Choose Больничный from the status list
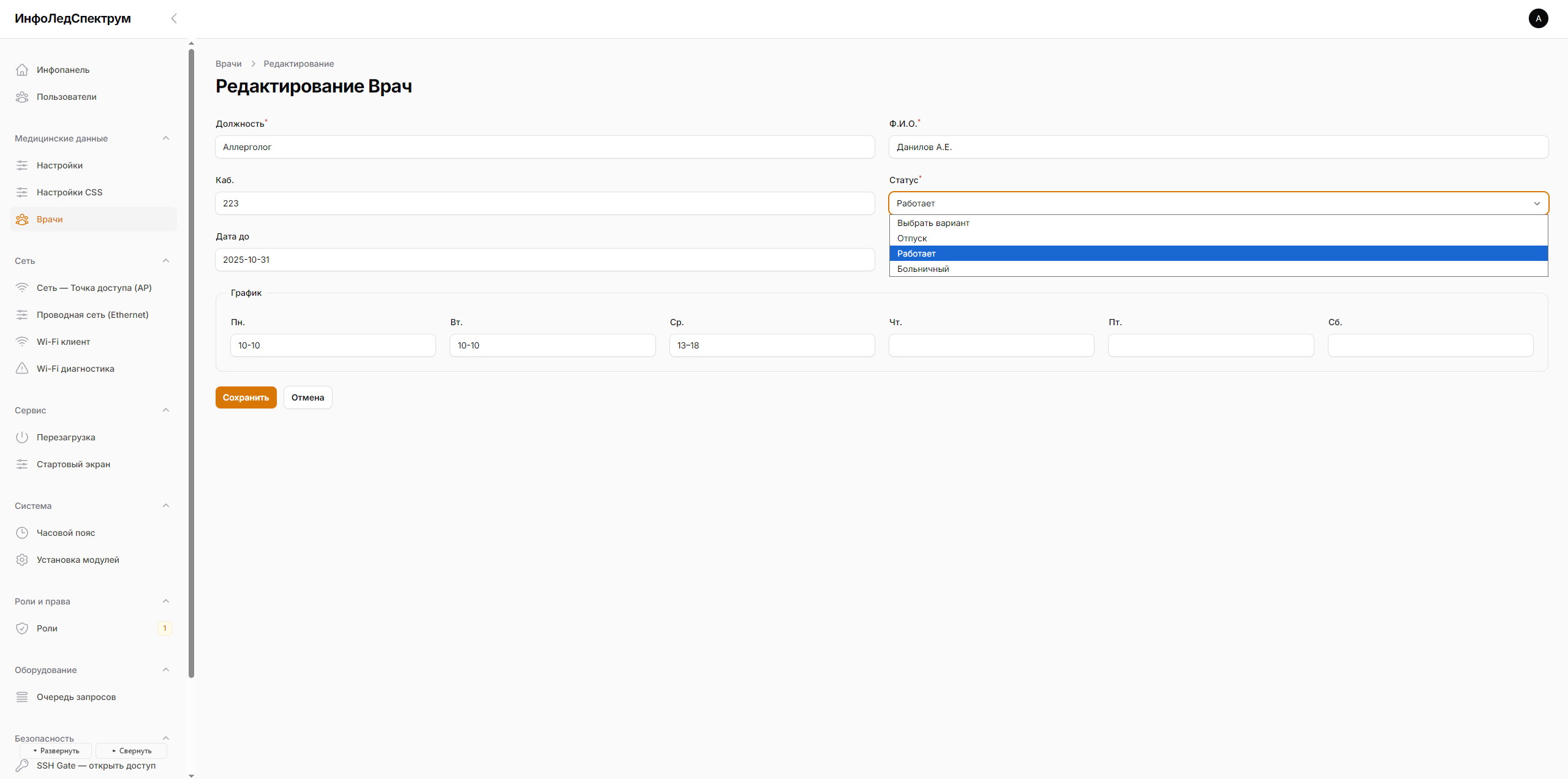1568x779 pixels. click(x=923, y=269)
